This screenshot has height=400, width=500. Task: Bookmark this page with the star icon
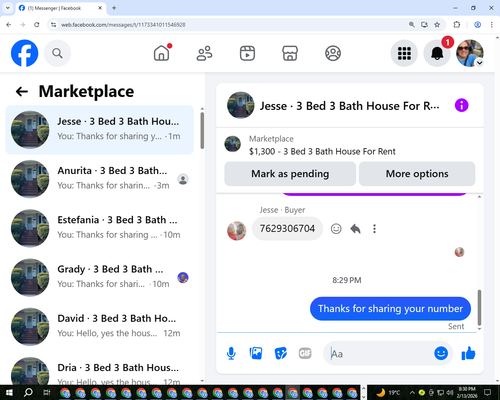pyautogui.click(x=437, y=25)
